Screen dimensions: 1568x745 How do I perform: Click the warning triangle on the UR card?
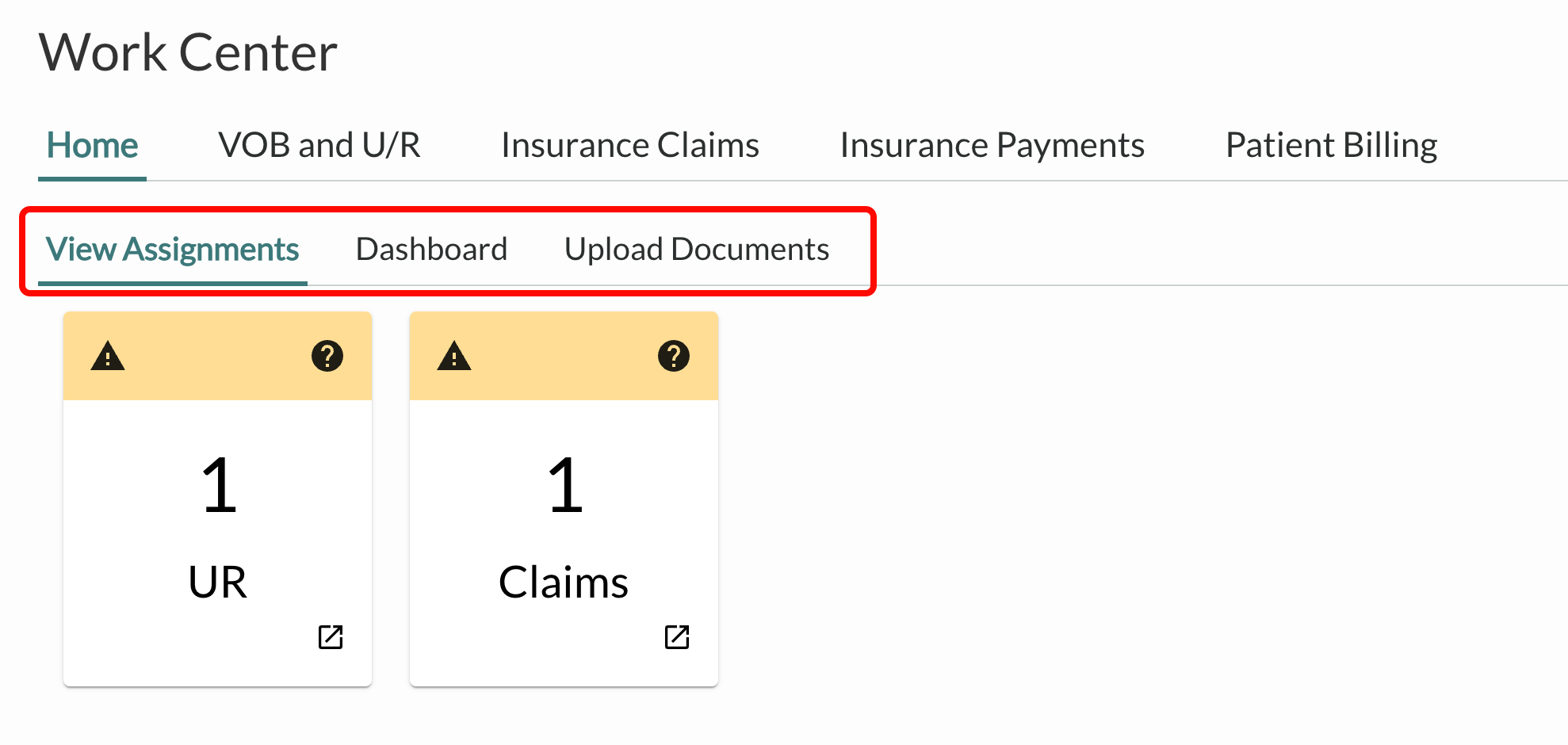[x=108, y=357]
